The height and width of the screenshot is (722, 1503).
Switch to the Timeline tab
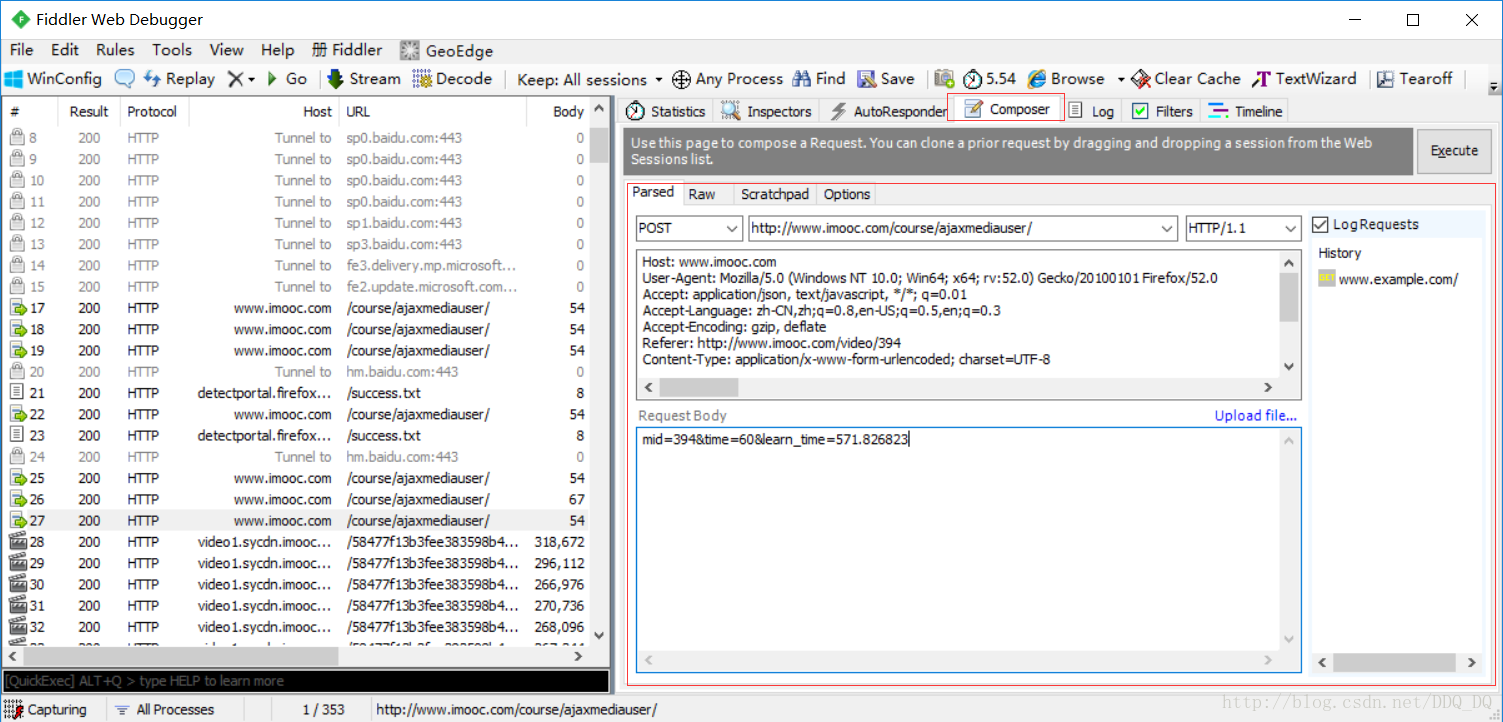pyautogui.click(x=1245, y=111)
